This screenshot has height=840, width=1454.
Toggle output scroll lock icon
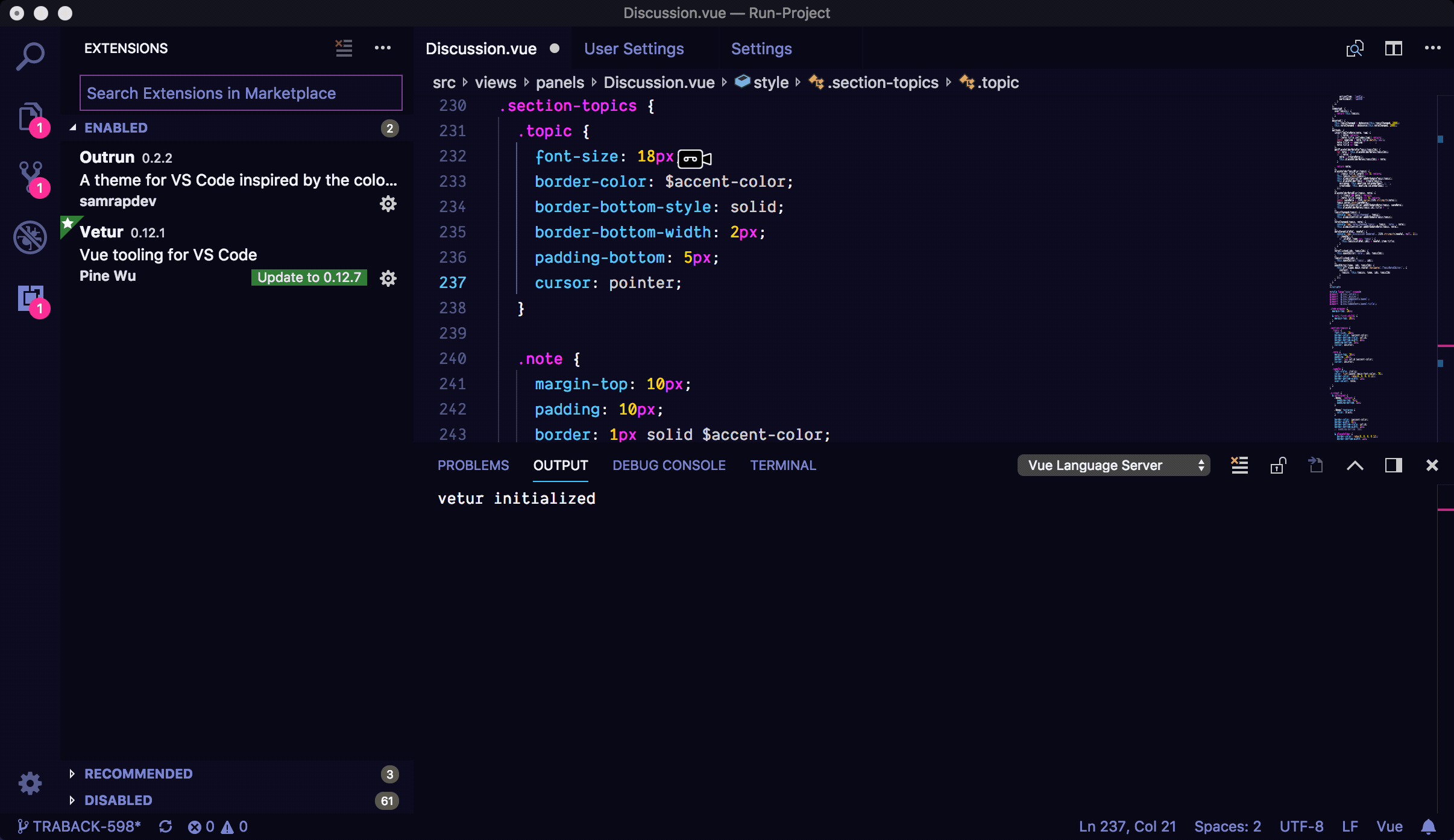[1278, 465]
